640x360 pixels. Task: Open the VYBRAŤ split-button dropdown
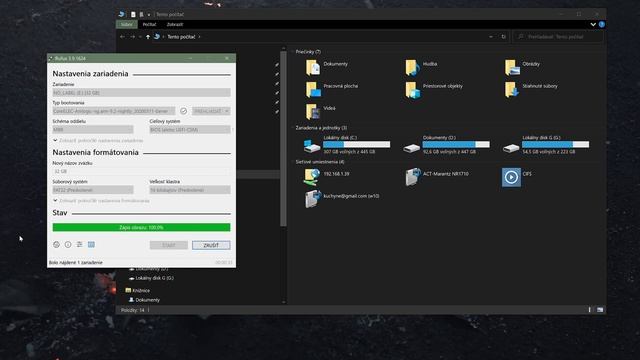tap(227, 111)
